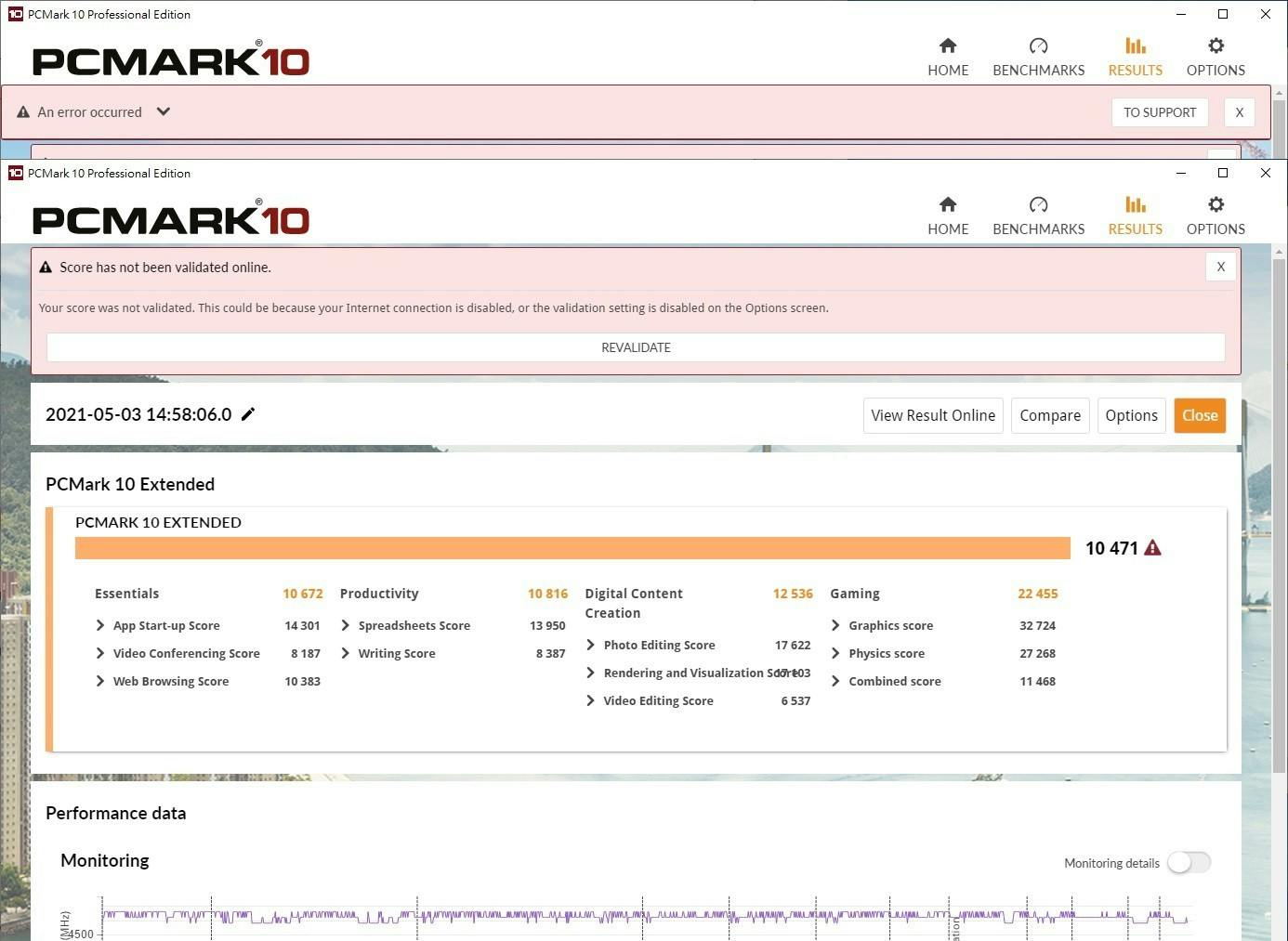Open BENCHMARKS in the back PCMark window

[1038, 57]
